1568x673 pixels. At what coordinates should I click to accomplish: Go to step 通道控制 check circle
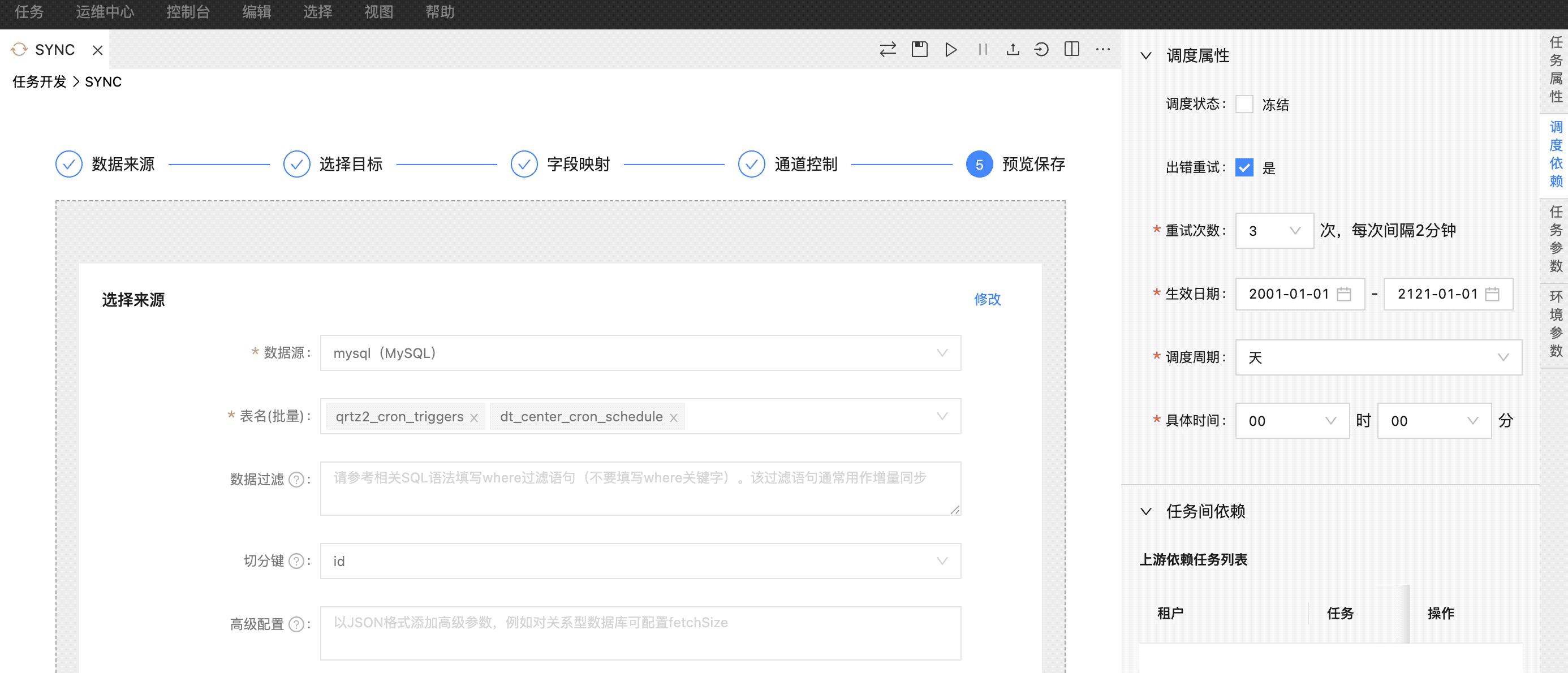[x=752, y=165]
